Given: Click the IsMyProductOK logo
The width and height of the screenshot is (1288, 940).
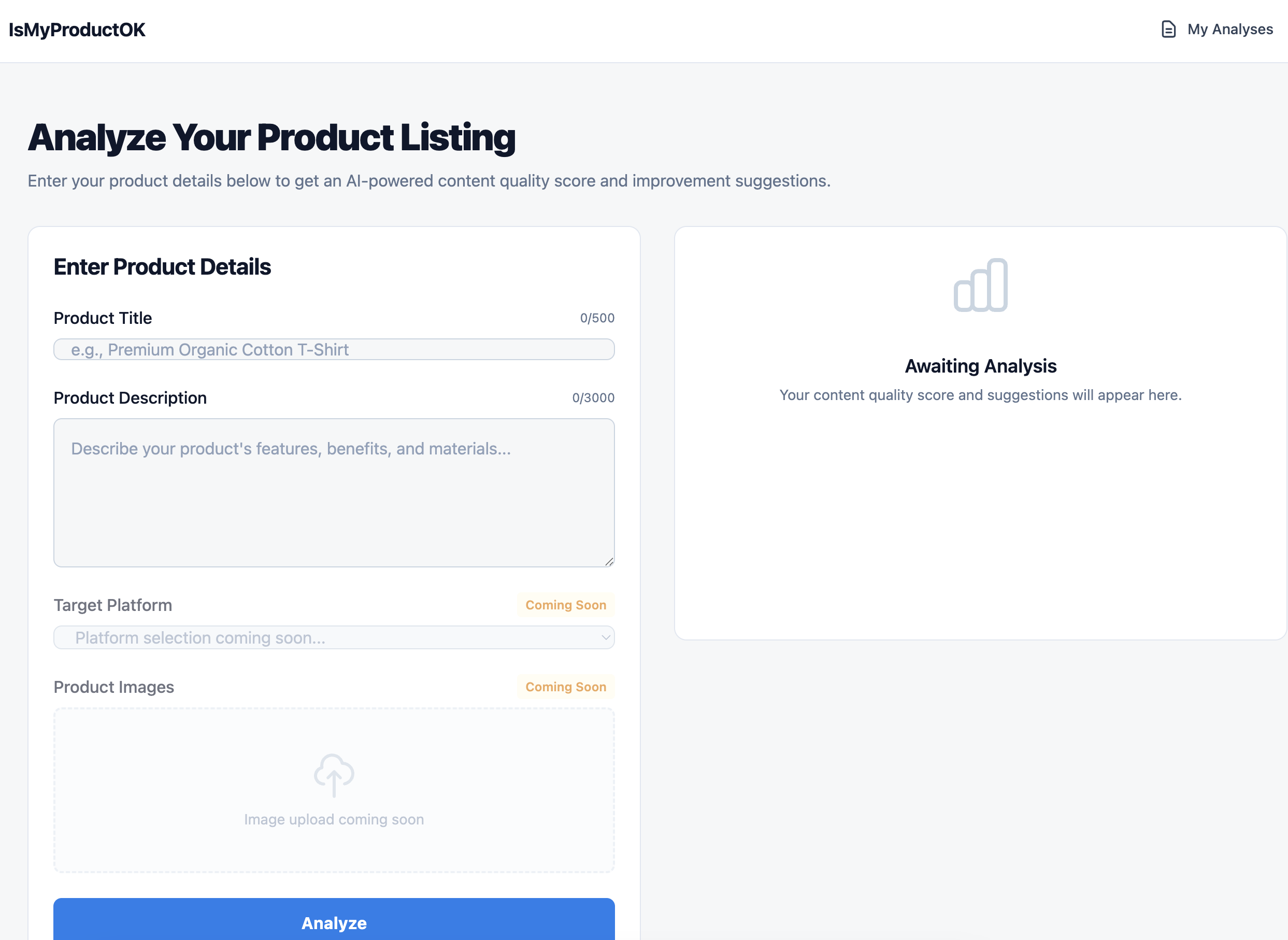Looking at the screenshot, I should [x=77, y=29].
